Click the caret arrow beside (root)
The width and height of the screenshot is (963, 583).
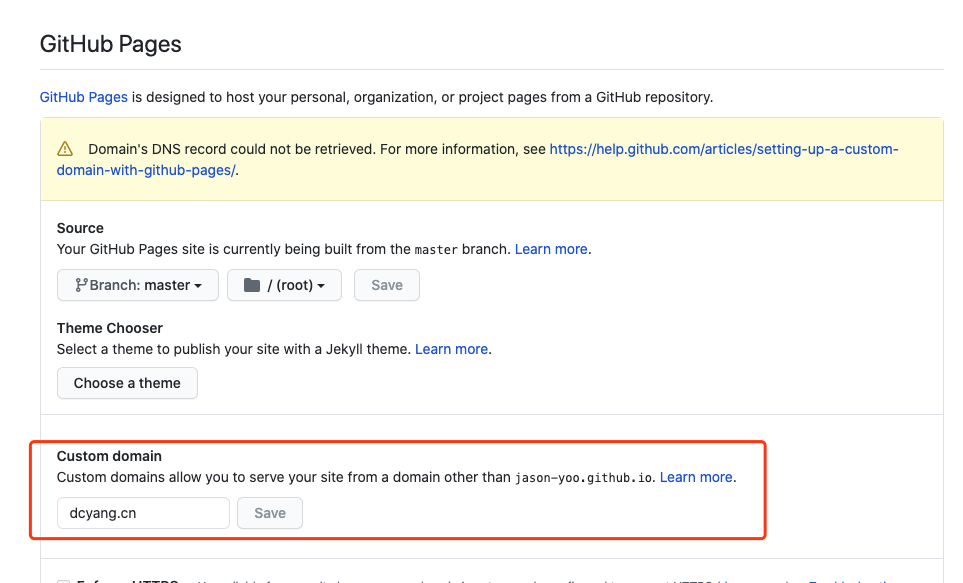[321, 286]
